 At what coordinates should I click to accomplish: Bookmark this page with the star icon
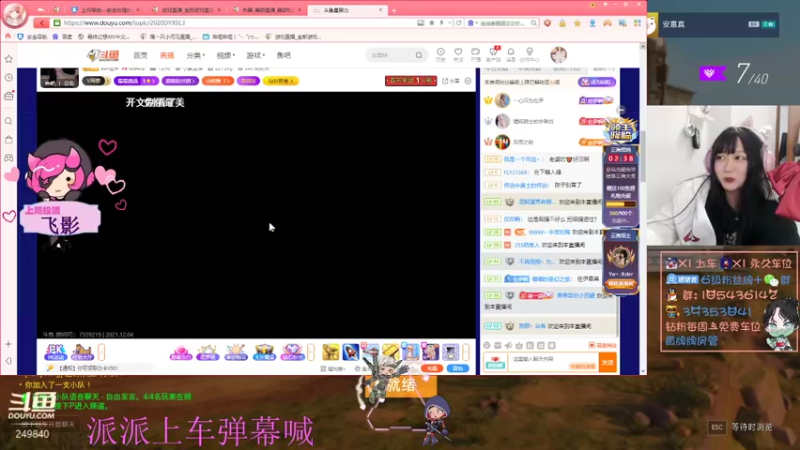point(432,23)
